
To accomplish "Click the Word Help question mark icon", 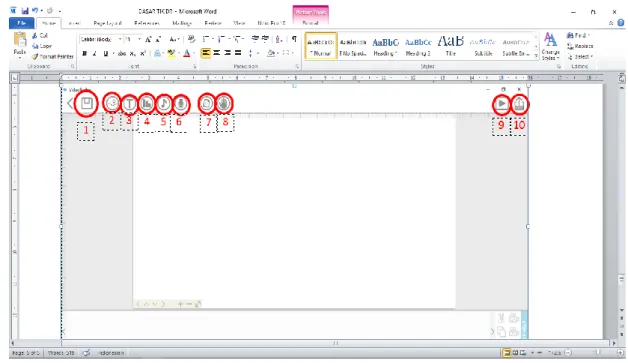I will (x=620, y=23).
